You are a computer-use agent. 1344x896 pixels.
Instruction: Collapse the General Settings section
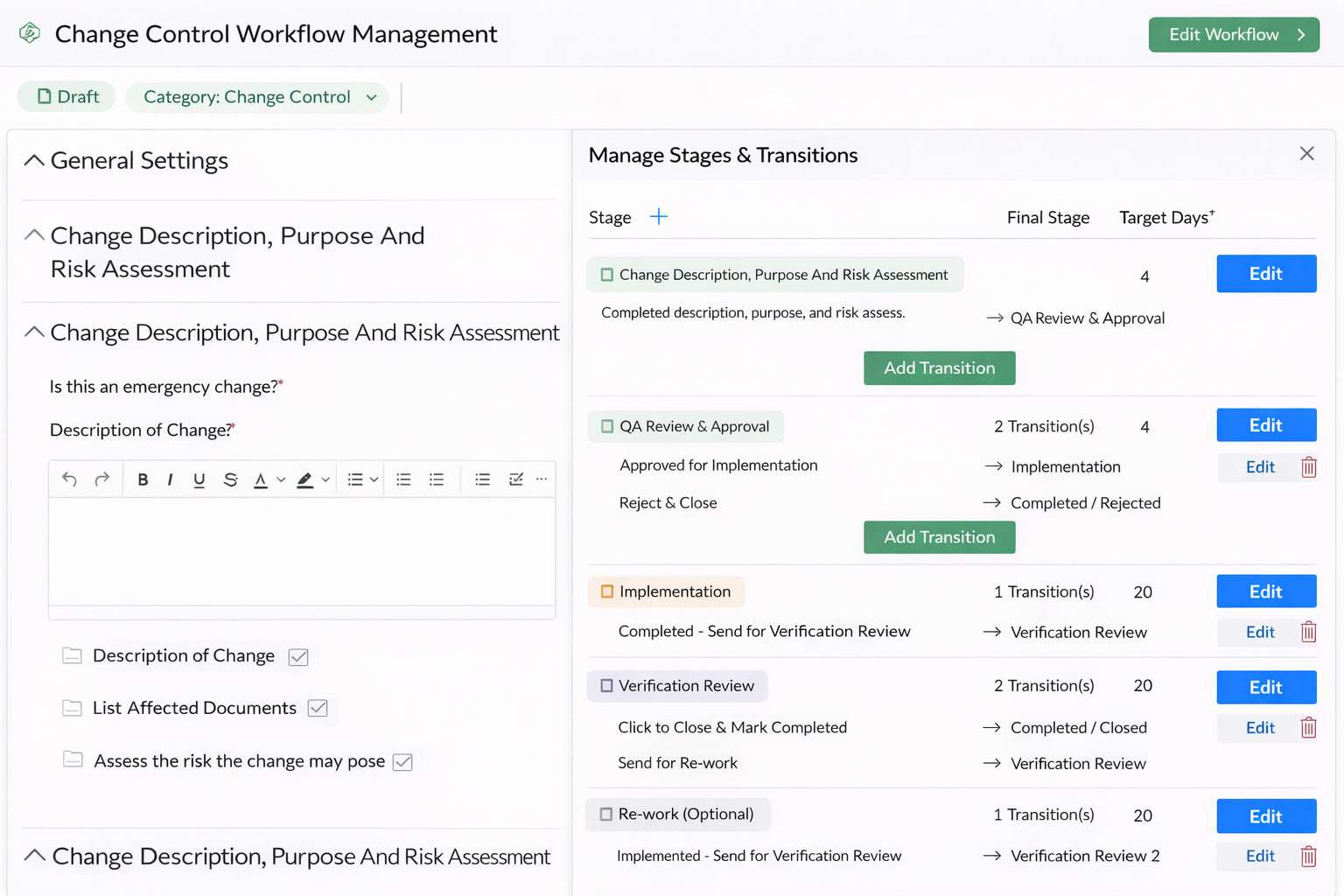34,160
